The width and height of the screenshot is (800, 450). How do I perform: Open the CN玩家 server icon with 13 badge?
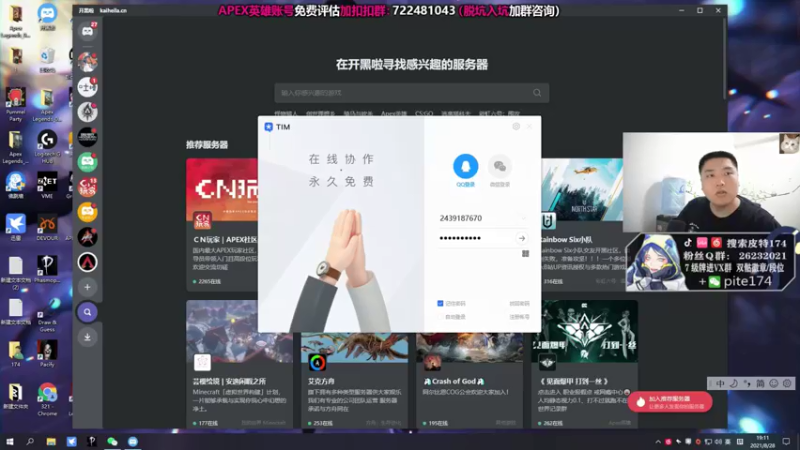88,187
